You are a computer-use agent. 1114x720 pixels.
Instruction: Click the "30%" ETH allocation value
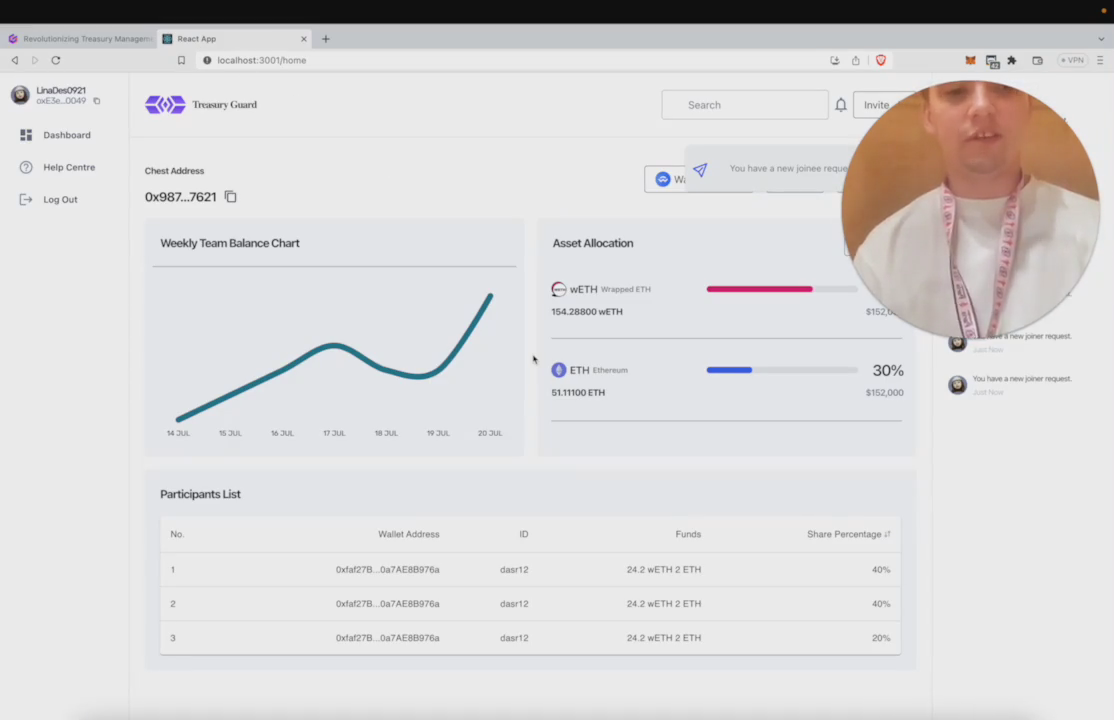(888, 371)
